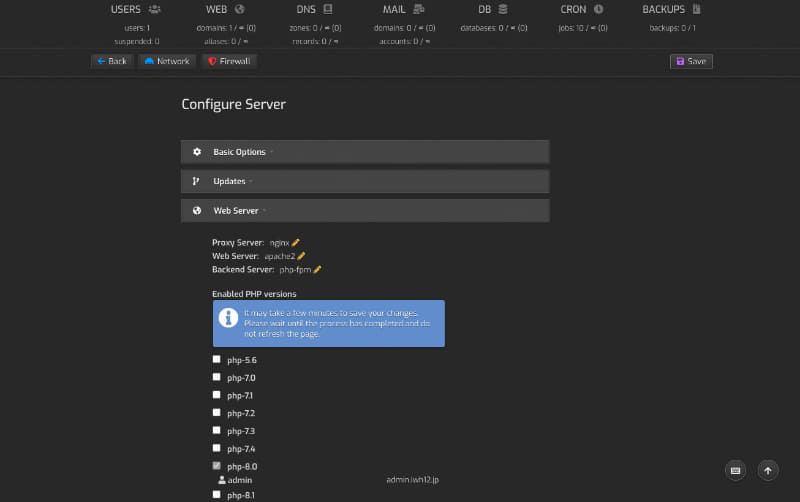800x502 pixels.
Task: Click the CRON clock icon
Action: click(598, 9)
